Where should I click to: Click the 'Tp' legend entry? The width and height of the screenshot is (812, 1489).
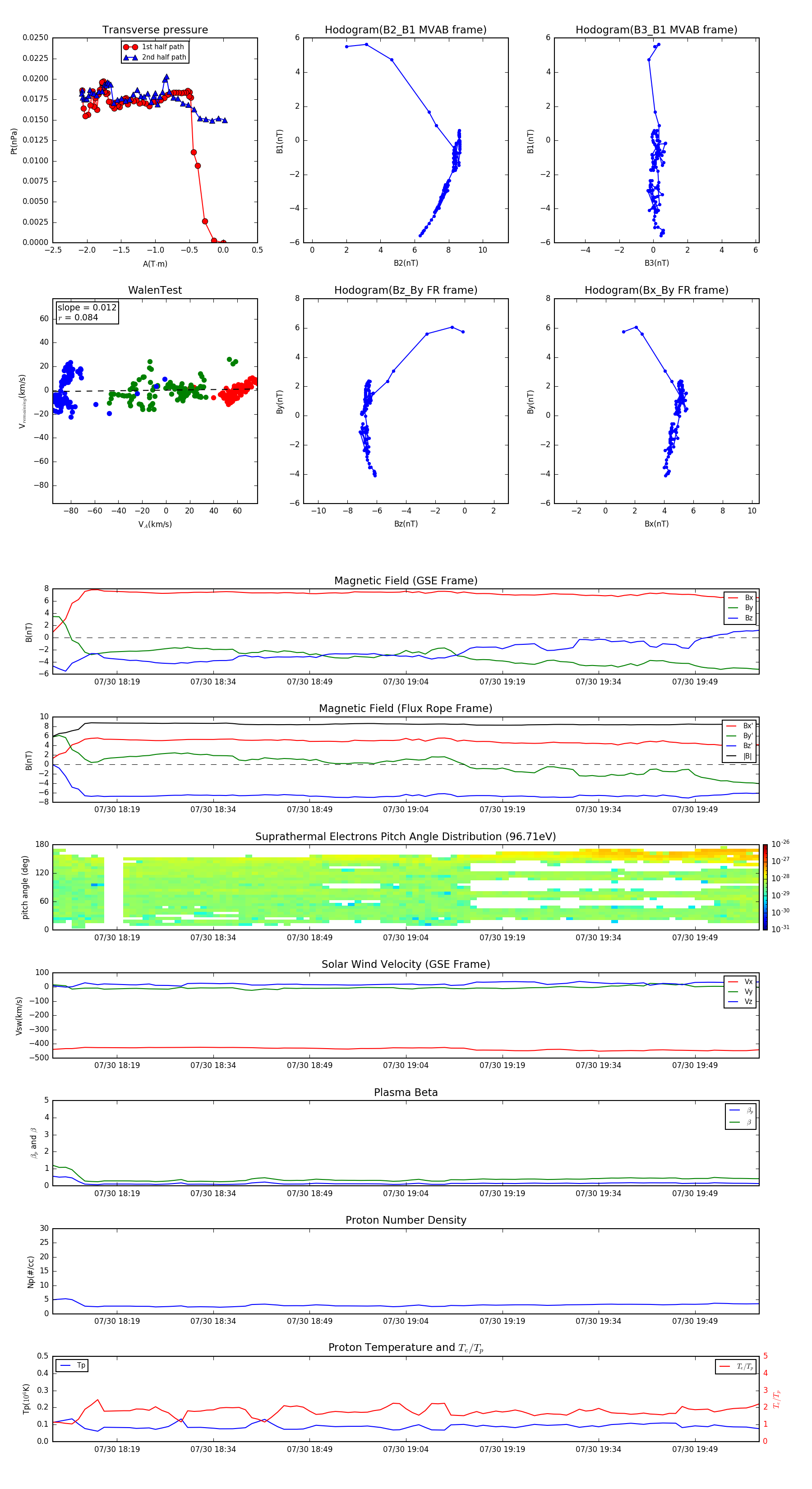tap(72, 1365)
